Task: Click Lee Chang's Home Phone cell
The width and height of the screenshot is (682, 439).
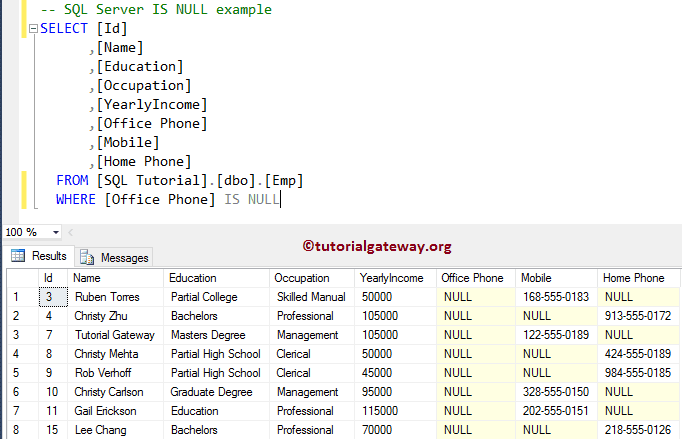Action: pyautogui.click(x=637, y=430)
